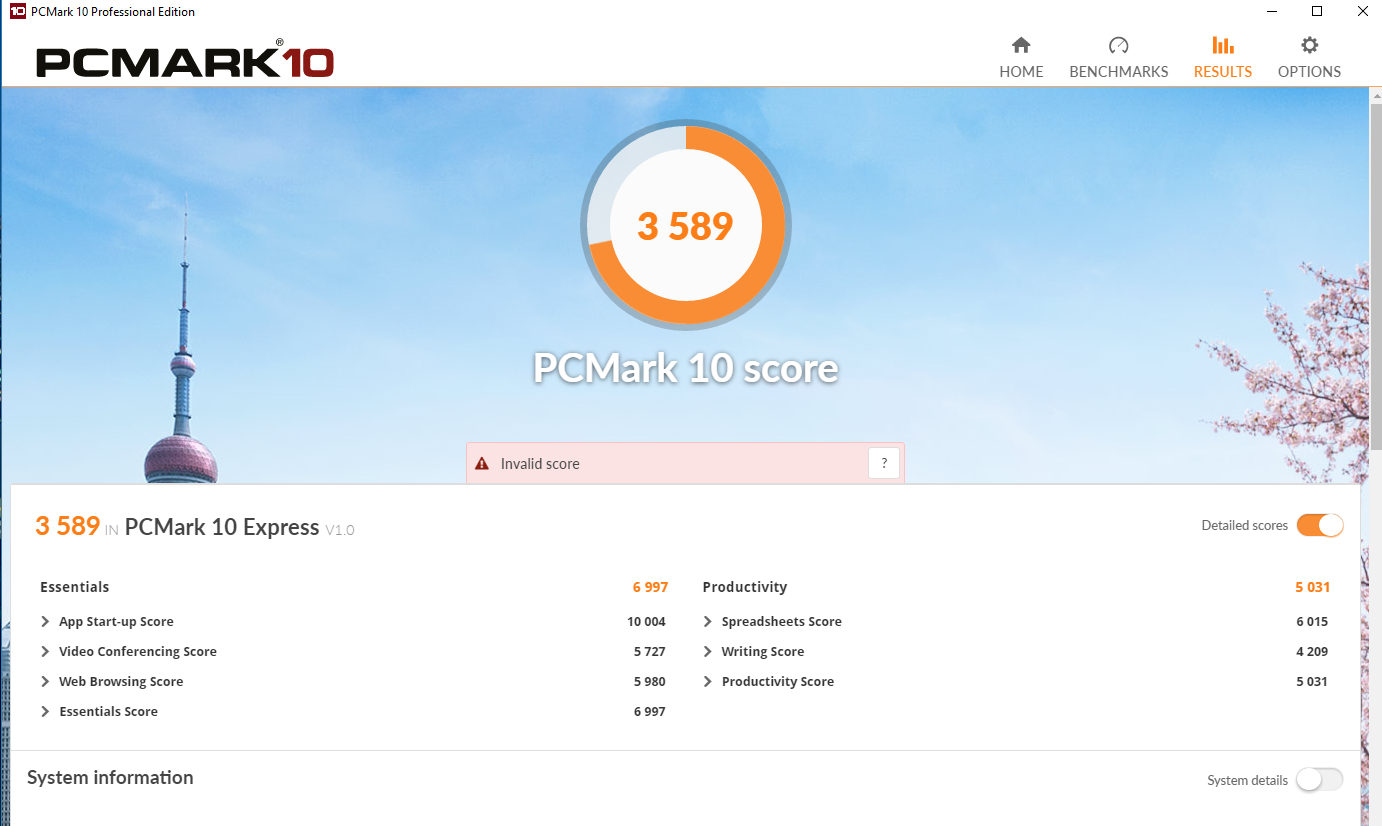Switch to the BENCHMARKS tab label

[1119, 72]
